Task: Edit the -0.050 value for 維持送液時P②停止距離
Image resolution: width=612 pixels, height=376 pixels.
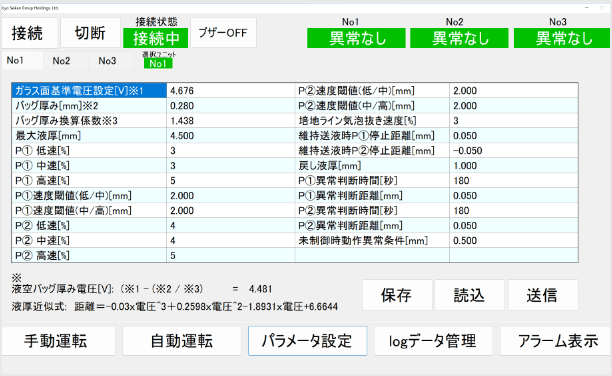Action: coord(514,151)
